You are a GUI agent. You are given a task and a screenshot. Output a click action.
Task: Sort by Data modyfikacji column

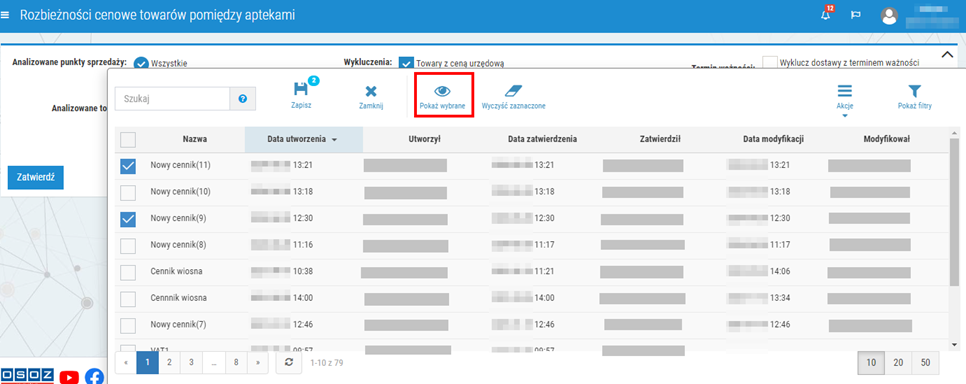773,139
